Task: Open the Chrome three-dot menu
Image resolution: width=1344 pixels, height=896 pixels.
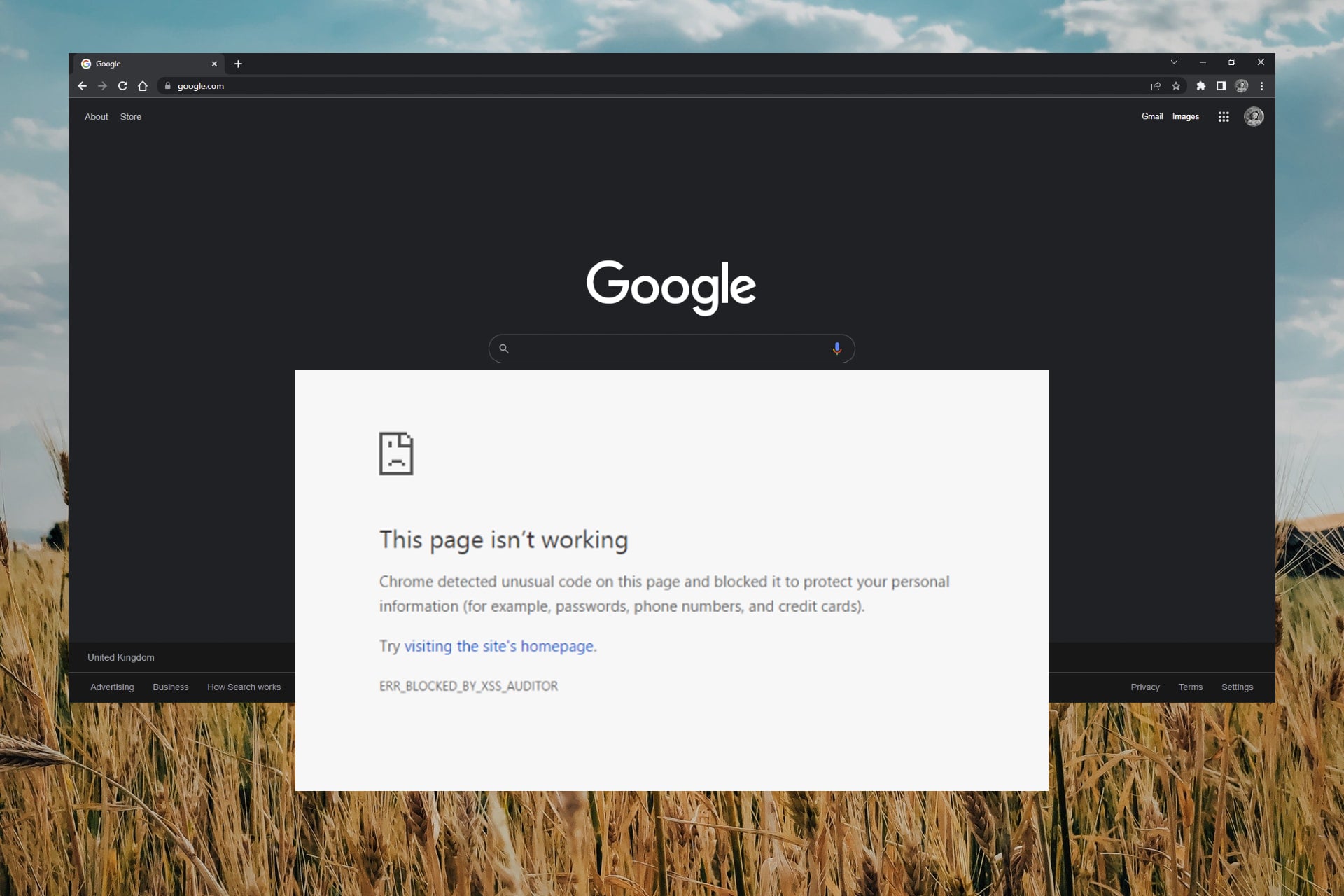Action: [1262, 86]
